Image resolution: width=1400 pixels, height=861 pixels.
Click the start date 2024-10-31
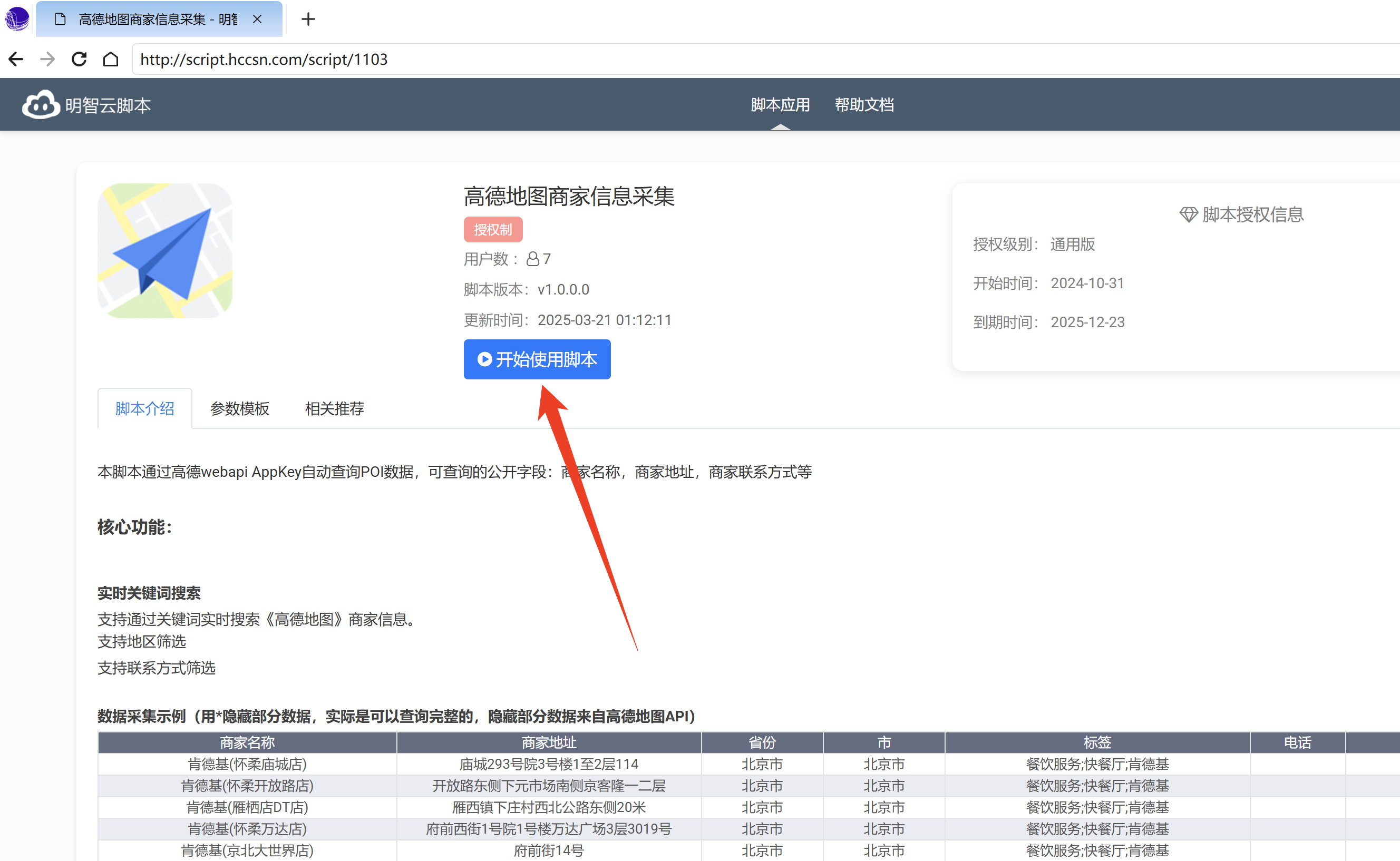[1087, 283]
